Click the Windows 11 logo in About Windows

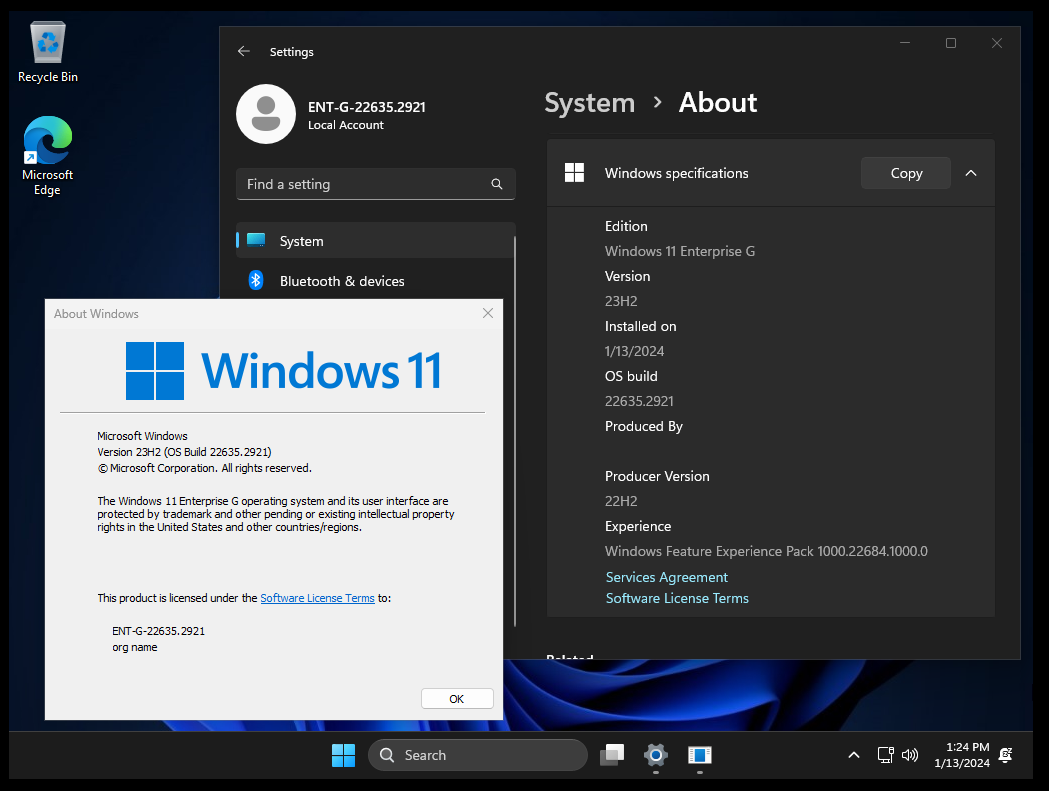coord(284,371)
